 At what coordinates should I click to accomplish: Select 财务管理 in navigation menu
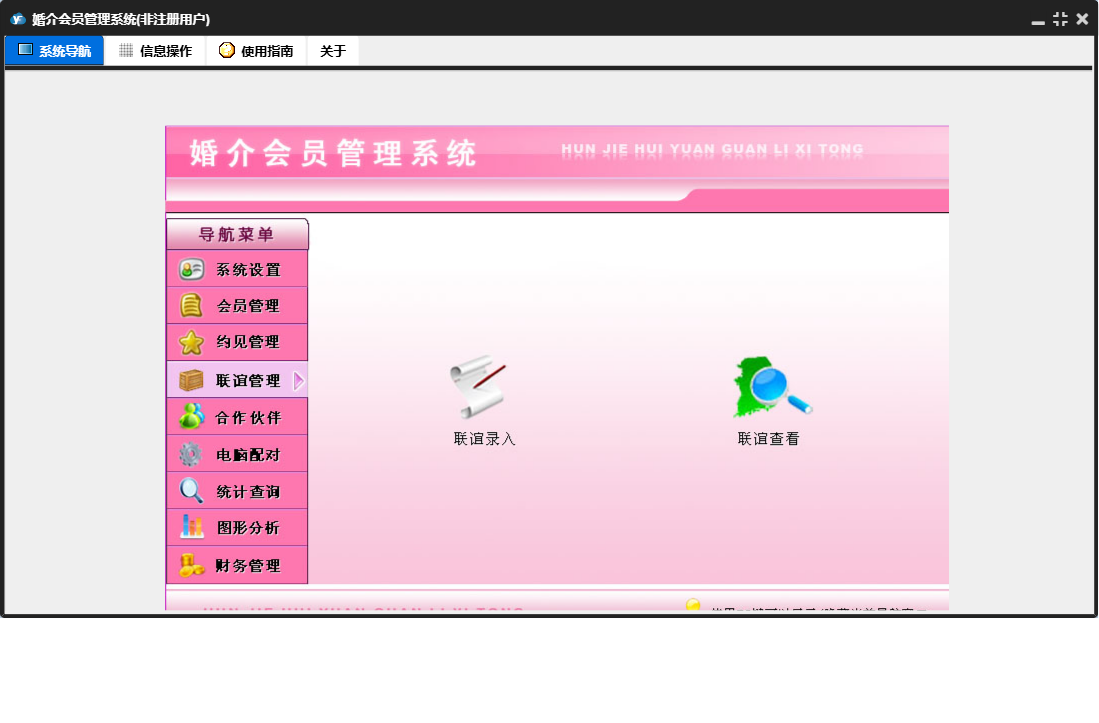pos(237,565)
